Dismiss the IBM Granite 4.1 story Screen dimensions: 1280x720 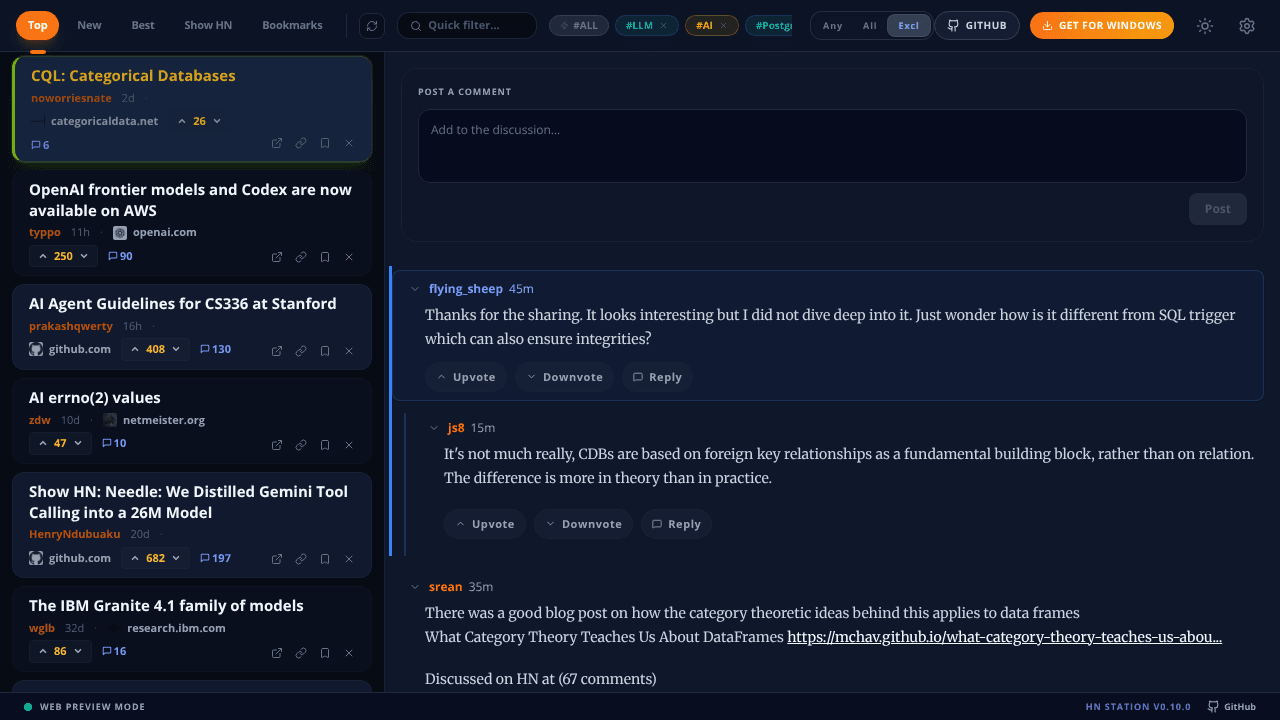(349, 653)
